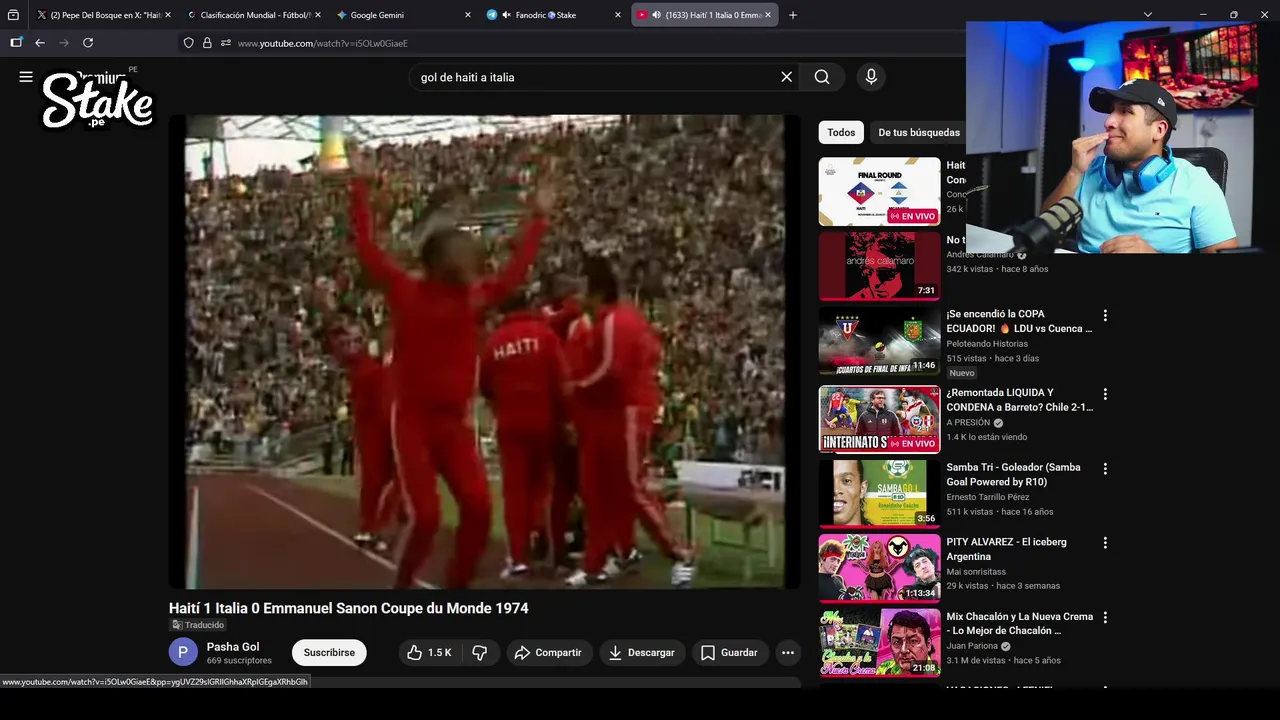The height and width of the screenshot is (720, 1280).
Task: Select the 'Todos' filter chip
Action: 841,132
